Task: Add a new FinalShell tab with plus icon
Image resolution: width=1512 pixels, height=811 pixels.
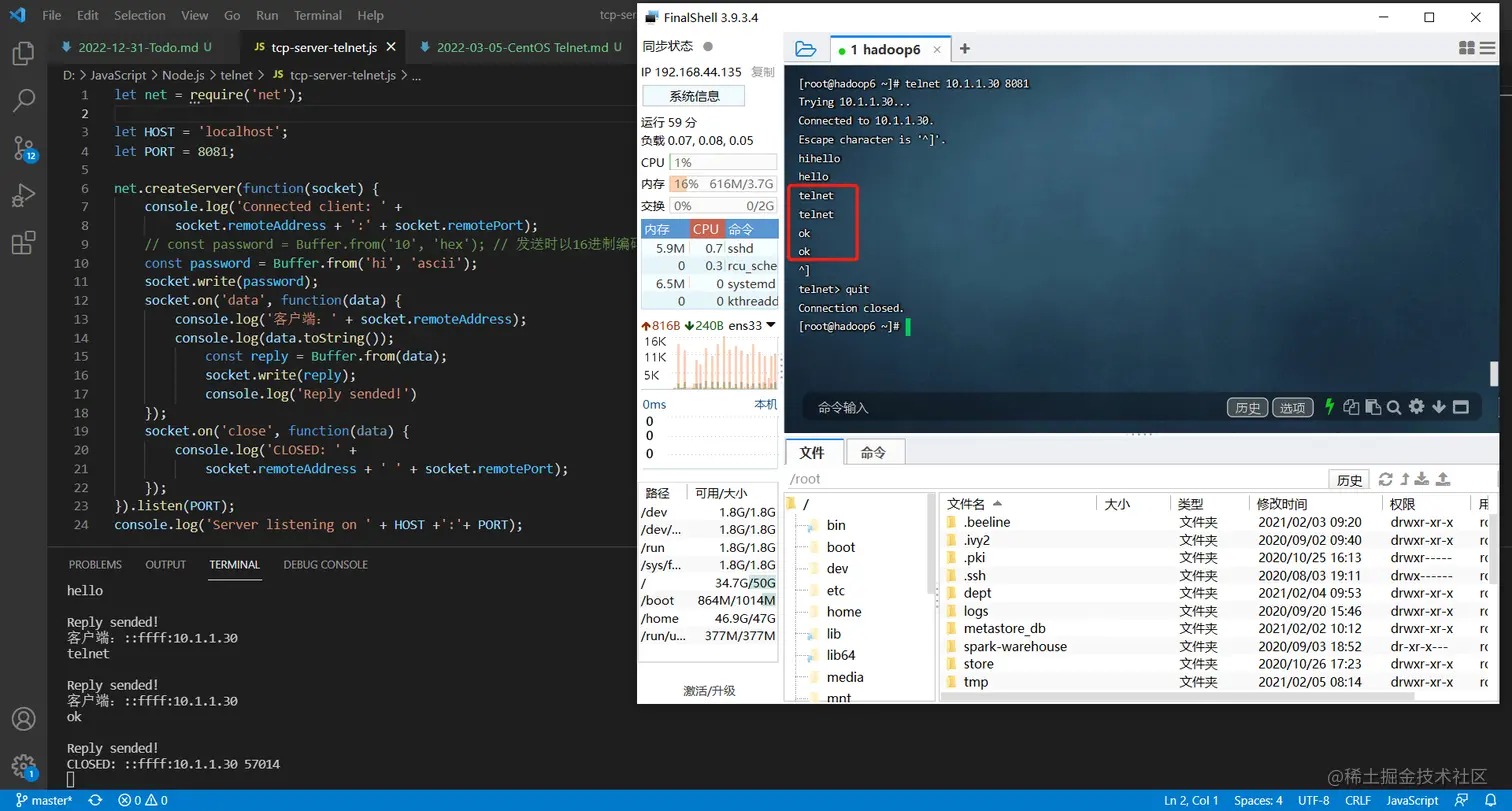Action: (x=965, y=49)
